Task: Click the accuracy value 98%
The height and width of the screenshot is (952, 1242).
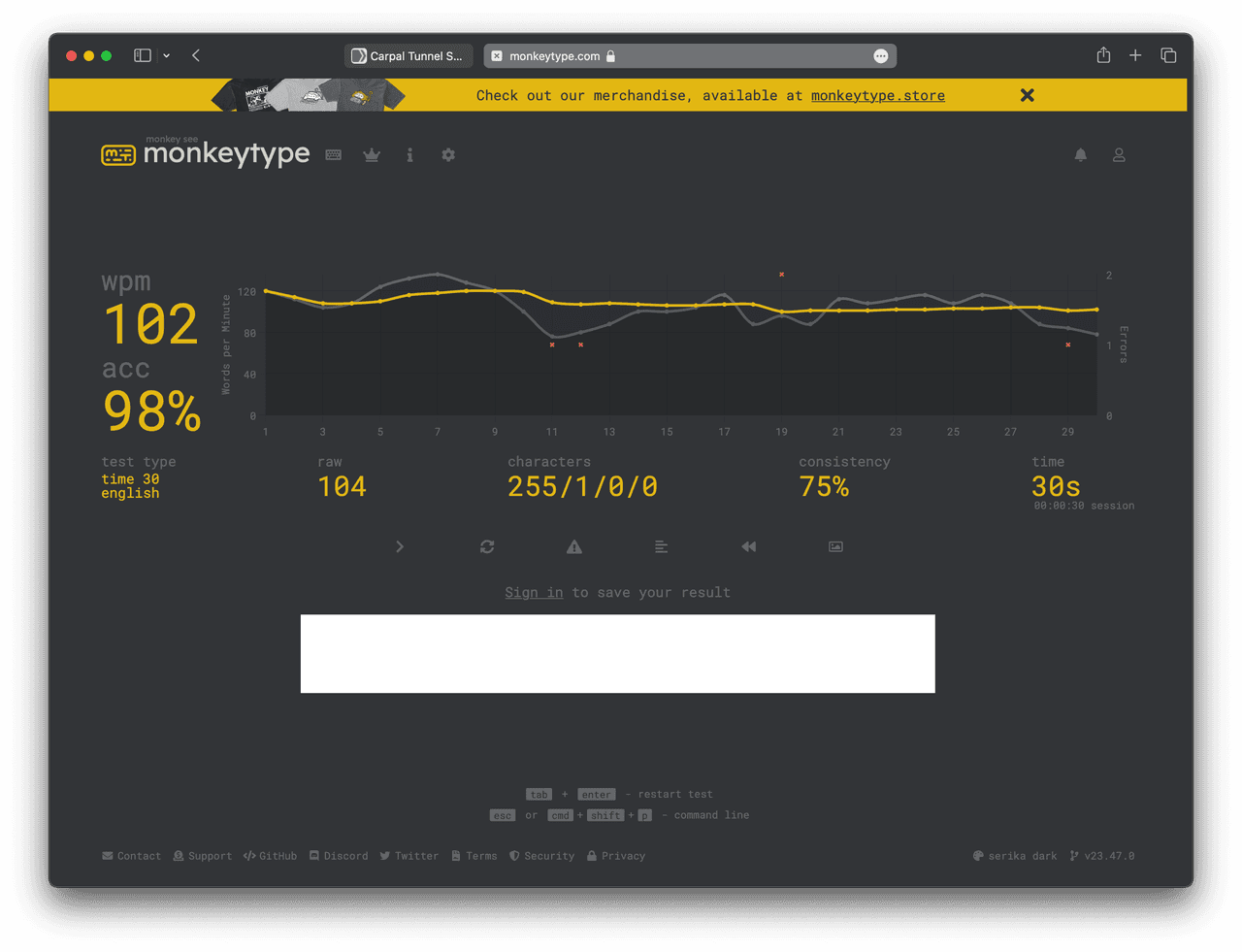Action: 152,411
